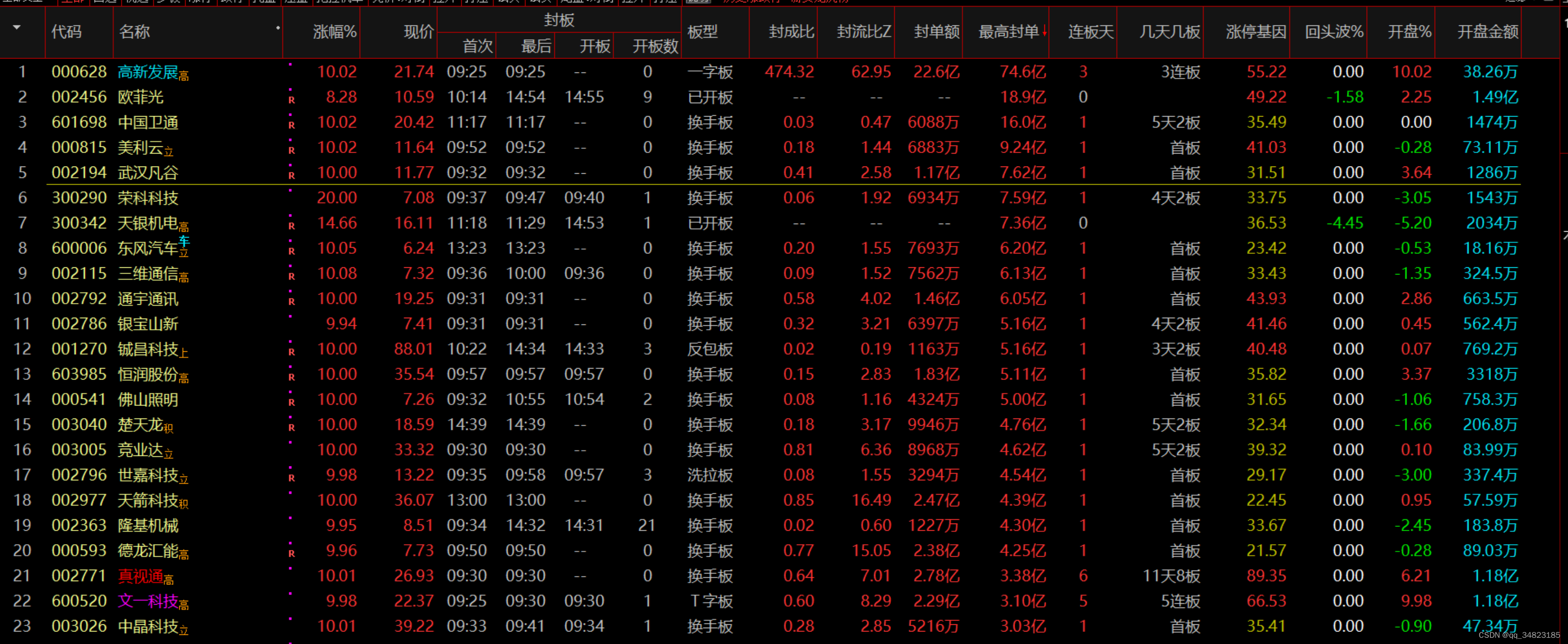Screen dimensions: 1568x644
Task: Sort the table by 涨幅% column
Action: [x=334, y=32]
